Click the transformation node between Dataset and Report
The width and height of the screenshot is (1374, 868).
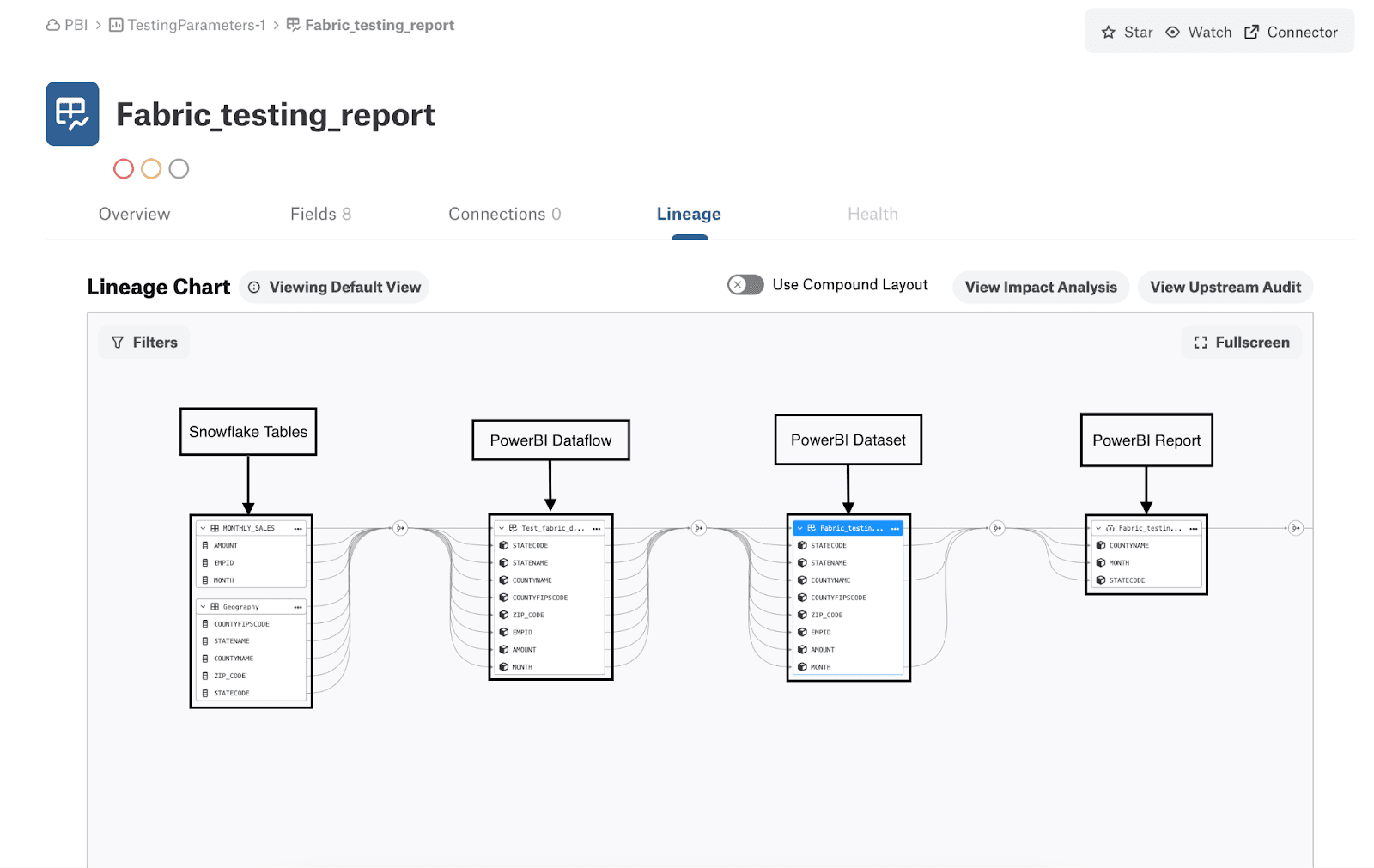996,528
